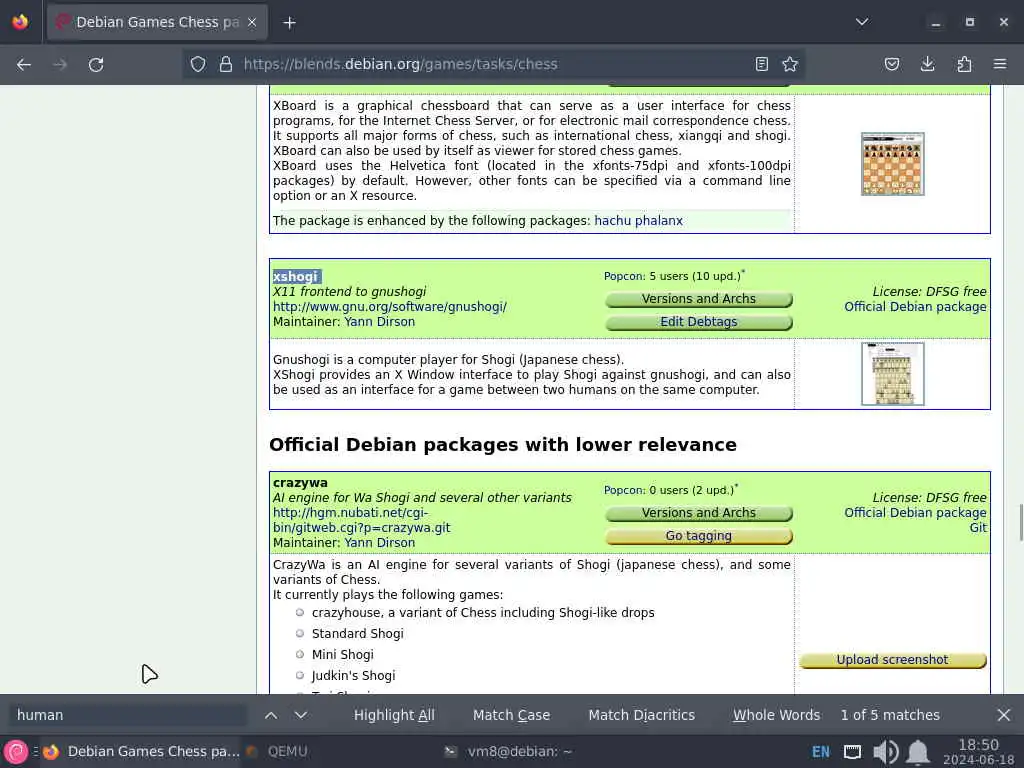This screenshot has width=1024, height=768.
Task: Toggle Match Case in find bar
Action: [x=511, y=715]
